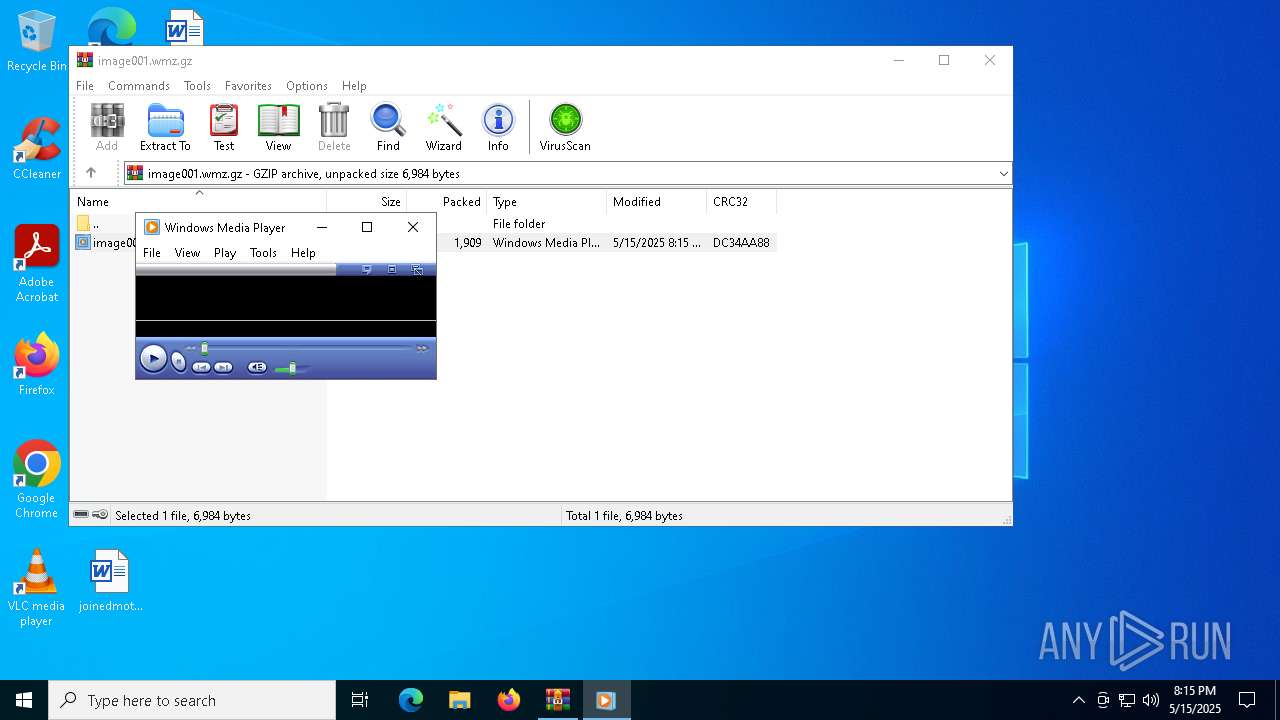Open WinRAR Tools menu
Image resolution: width=1280 pixels, height=720 pixels.
tap(197, 86)
